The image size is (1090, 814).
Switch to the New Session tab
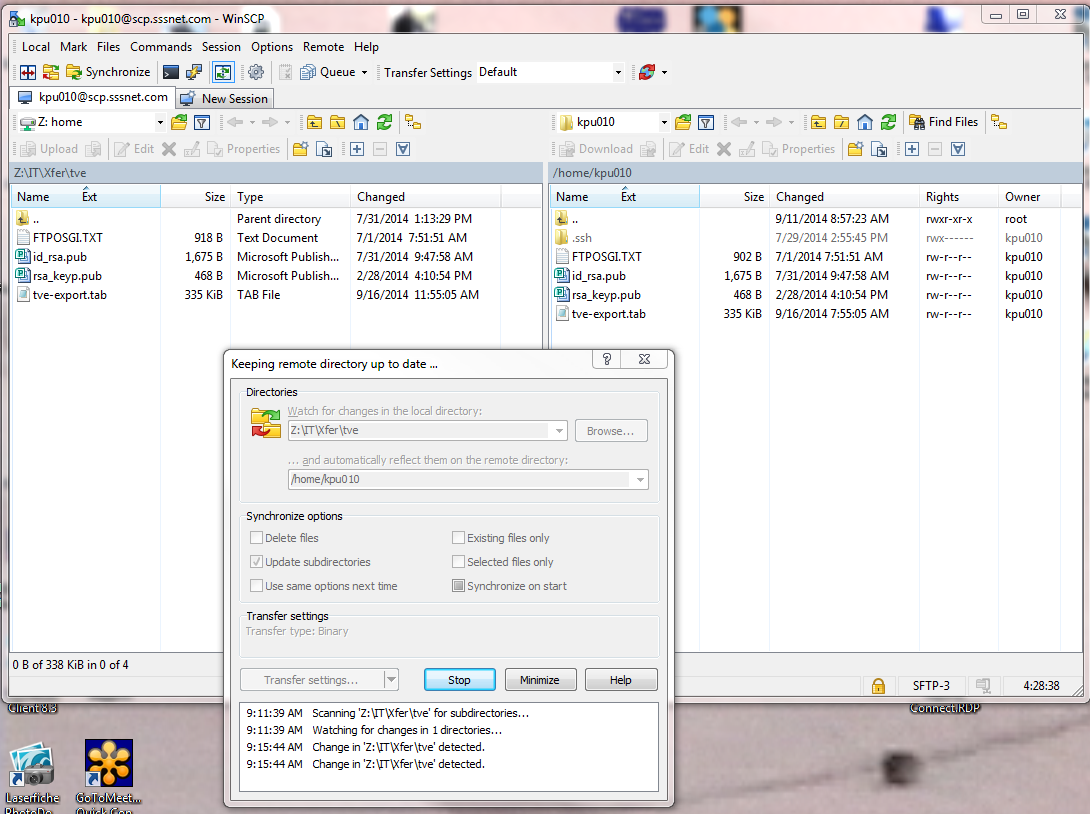[x=225, y=99]
